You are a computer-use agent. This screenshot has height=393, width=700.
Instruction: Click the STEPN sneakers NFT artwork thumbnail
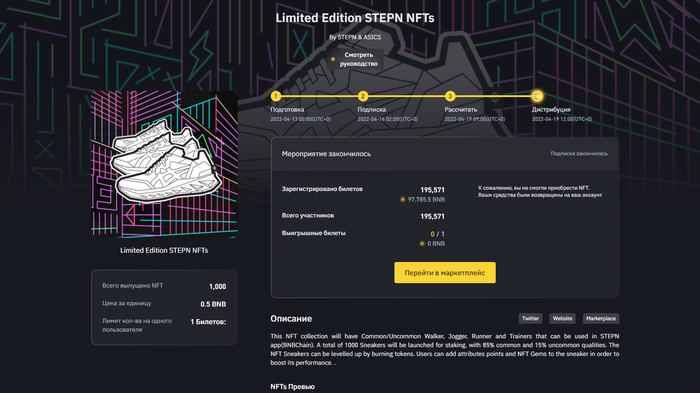pyautogui.click(x=164, y=164)
